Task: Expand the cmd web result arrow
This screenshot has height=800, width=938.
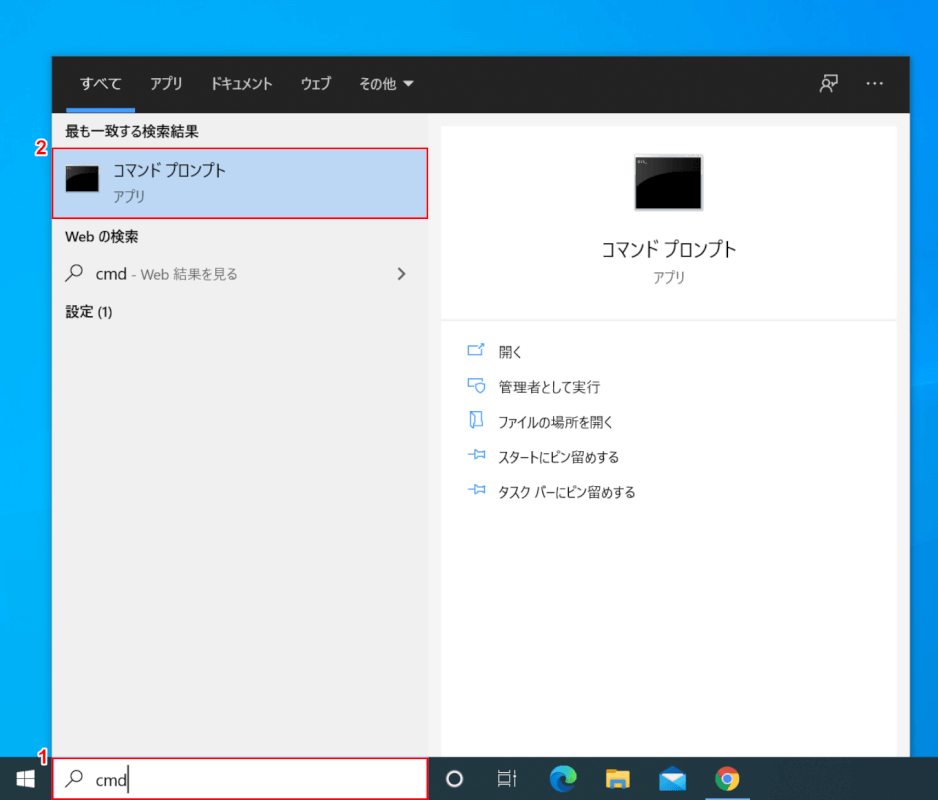Action: (x=401, y=273)
